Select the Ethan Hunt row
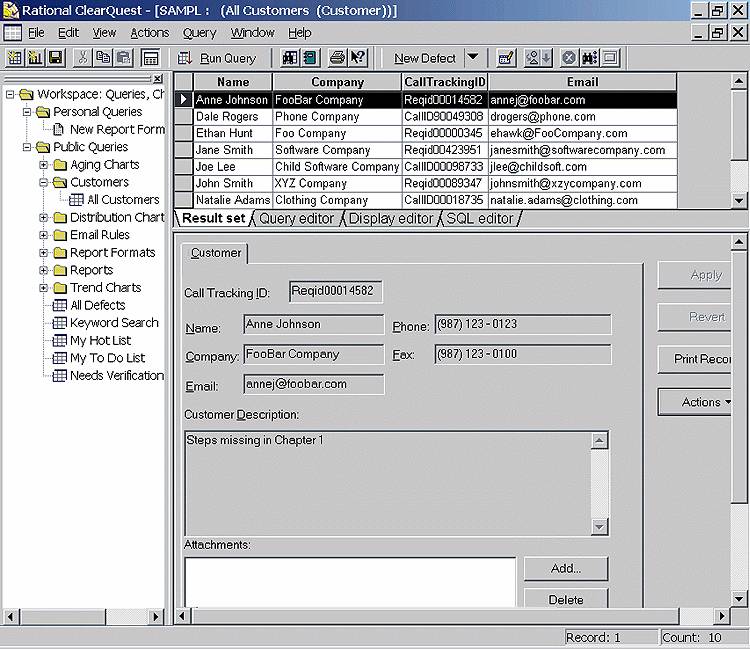The height and width of the screenshot is (649, 750). point(225,133)
